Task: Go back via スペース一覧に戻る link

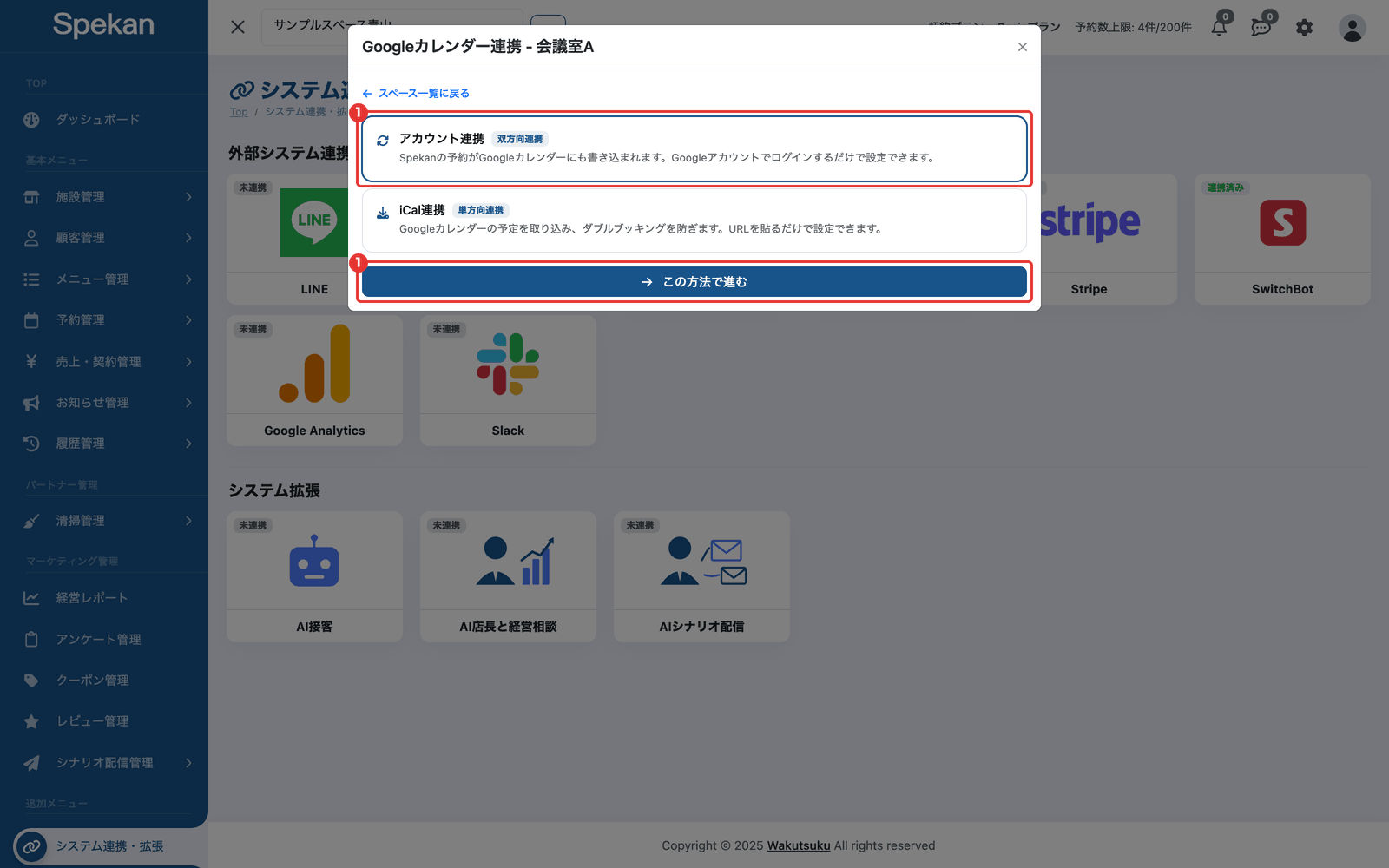Action: point(416,94)
